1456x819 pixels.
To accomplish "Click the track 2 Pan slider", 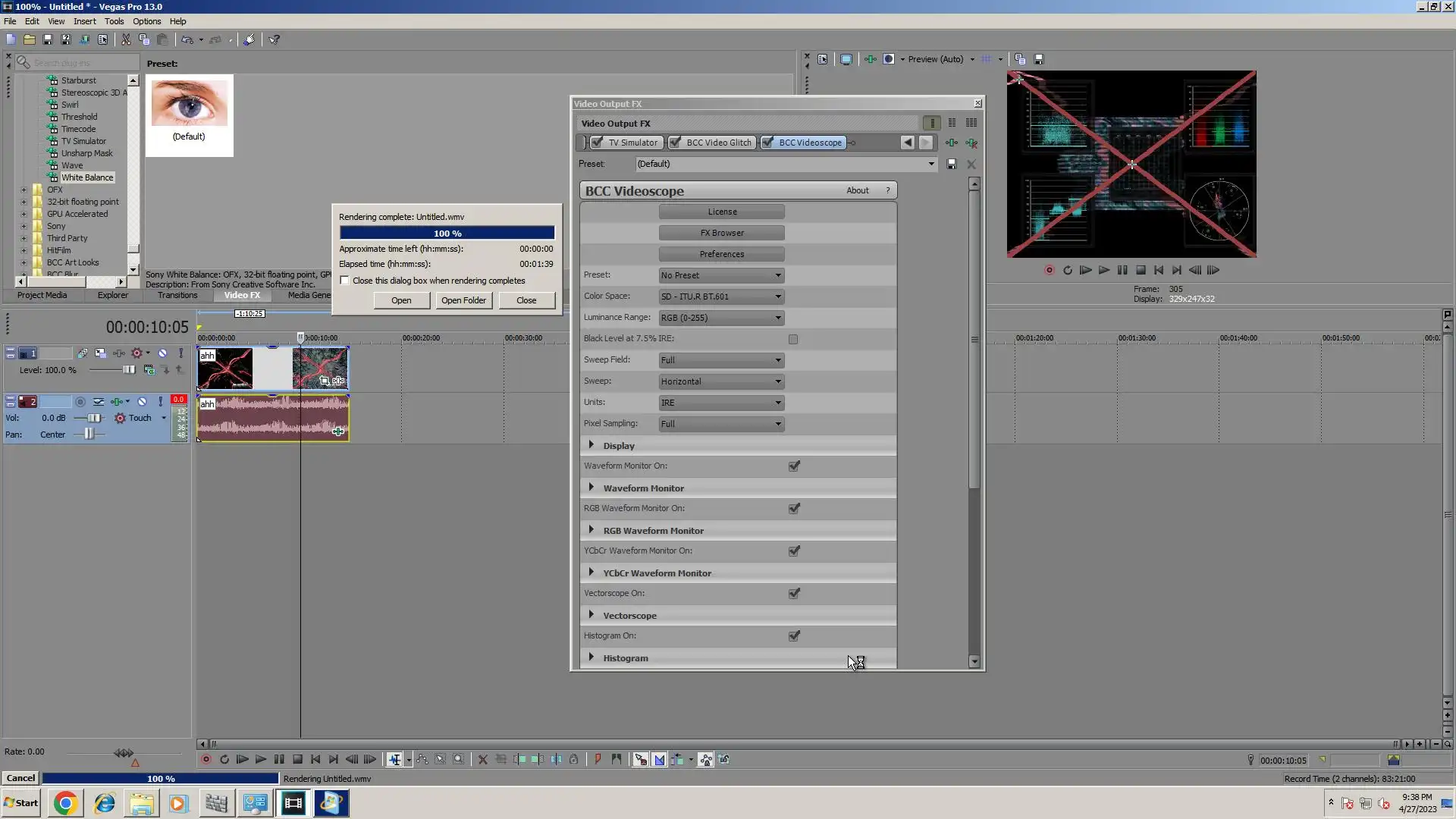I will [x=89, y=435].
